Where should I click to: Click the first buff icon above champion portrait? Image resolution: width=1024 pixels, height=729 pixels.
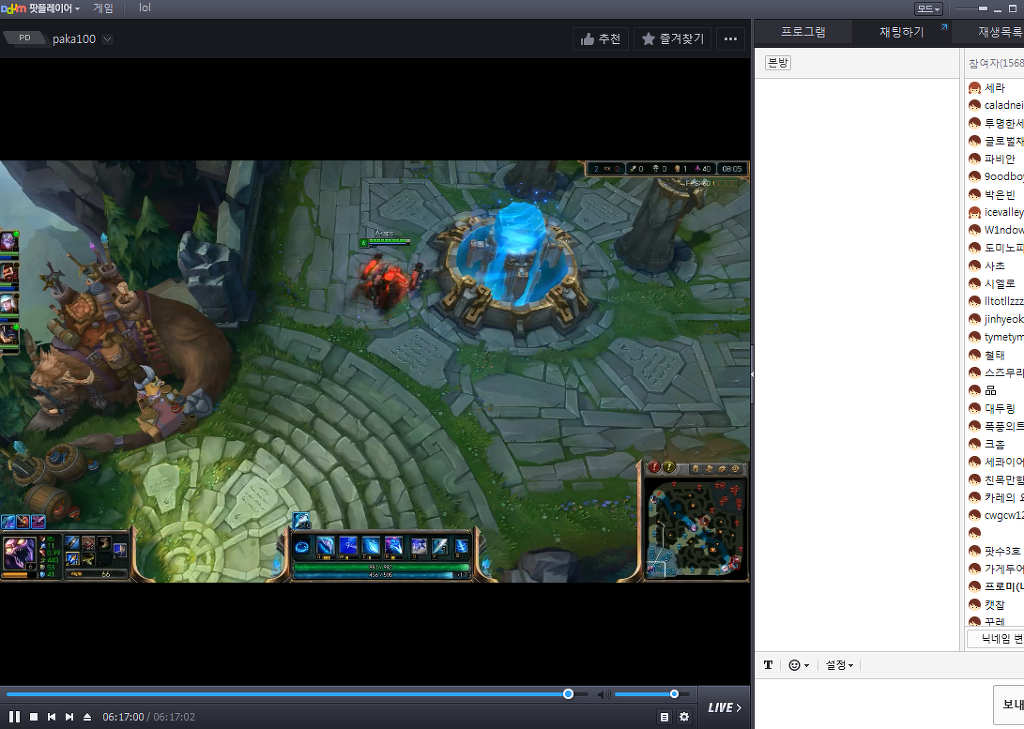[8, 521]
